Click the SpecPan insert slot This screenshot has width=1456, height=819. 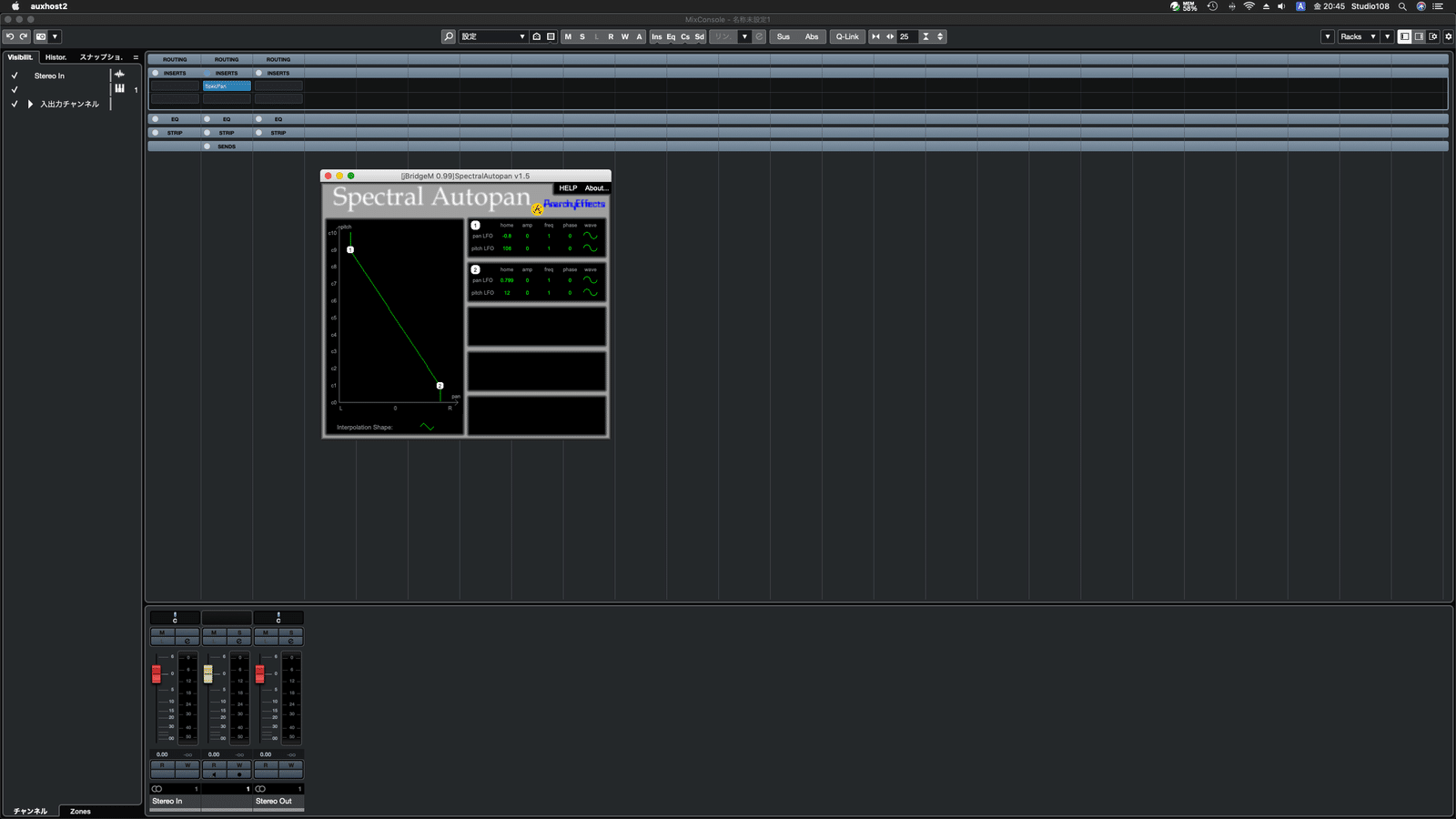pyautogui.click(x=227, y=86)
